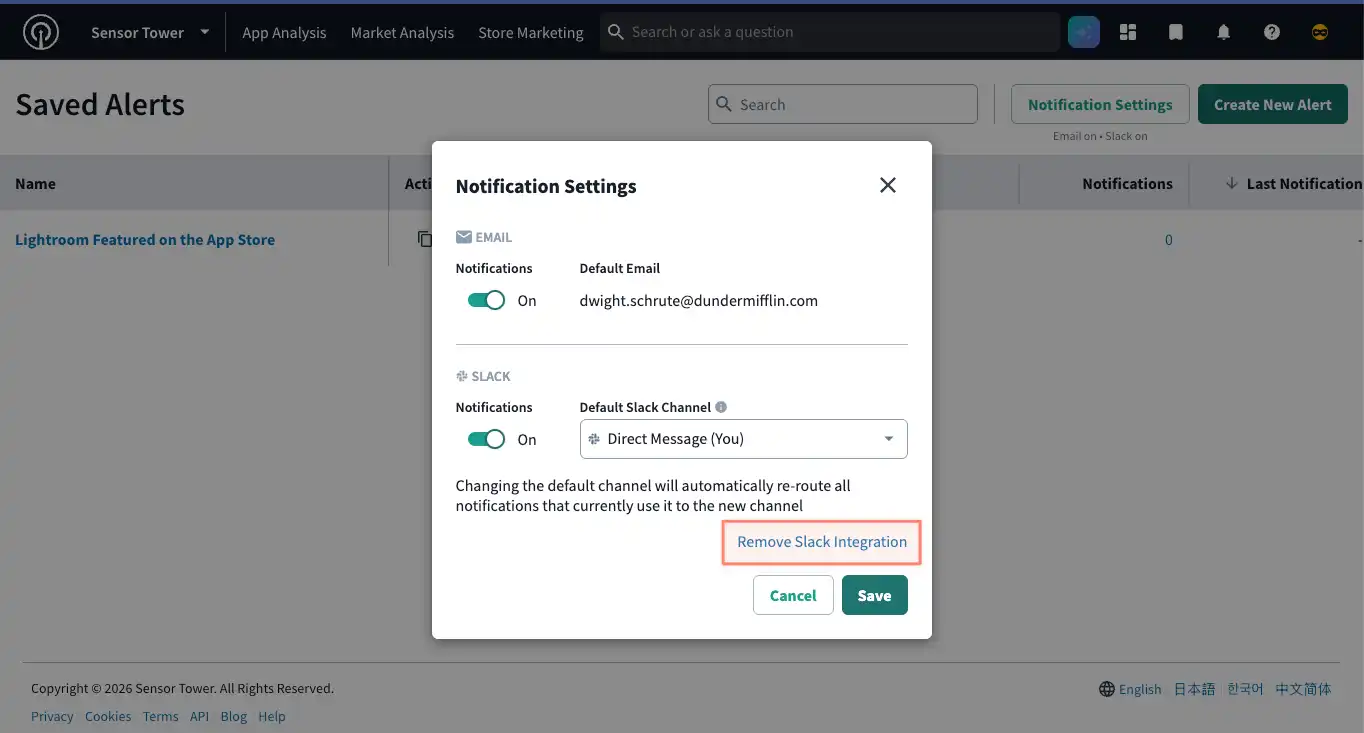Screen dimensions: 1364x733
Task: Open the help question mark icon
Action: point(1272,32)
